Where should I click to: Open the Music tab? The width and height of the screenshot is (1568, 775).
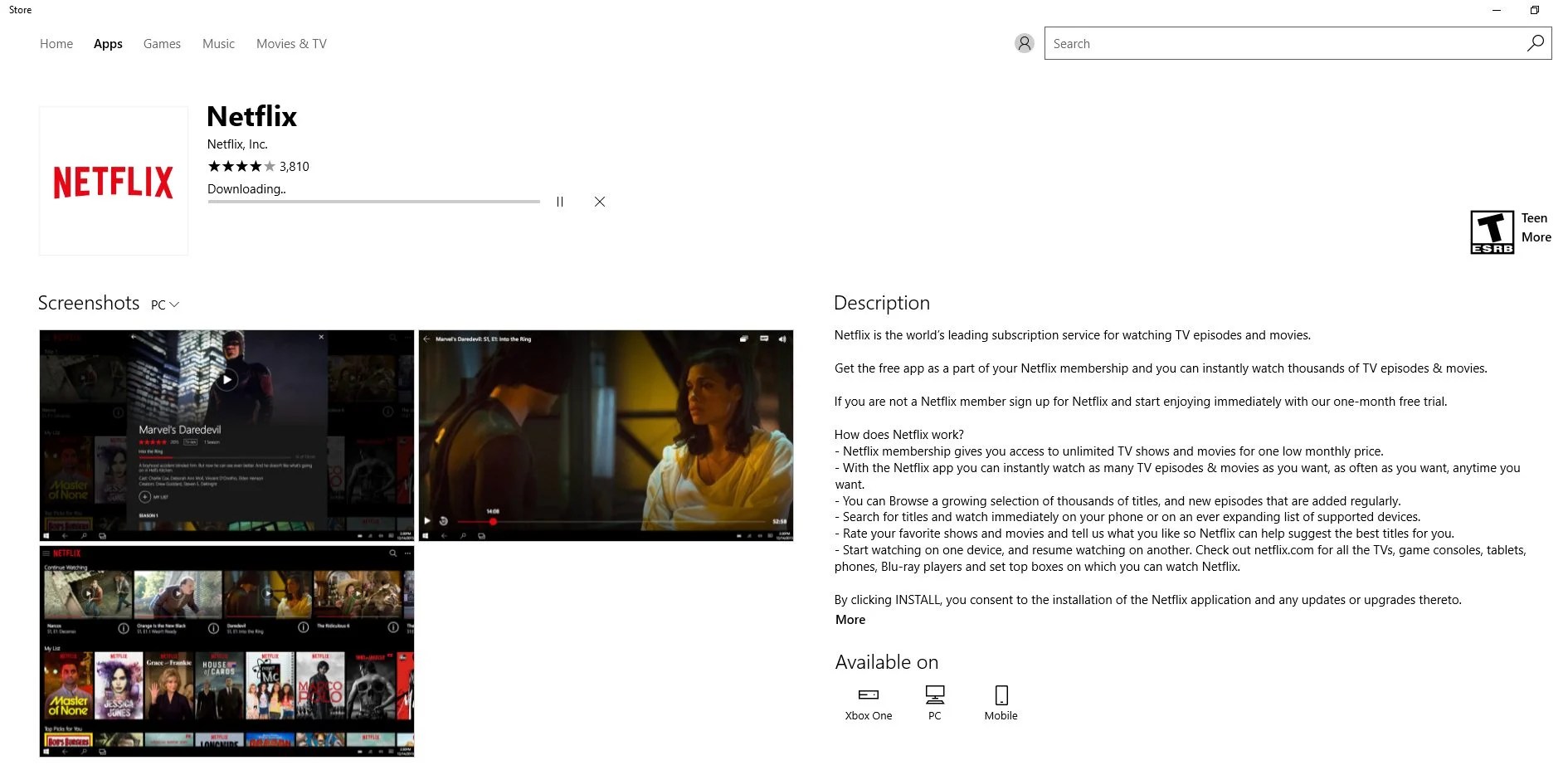(218, 44)
